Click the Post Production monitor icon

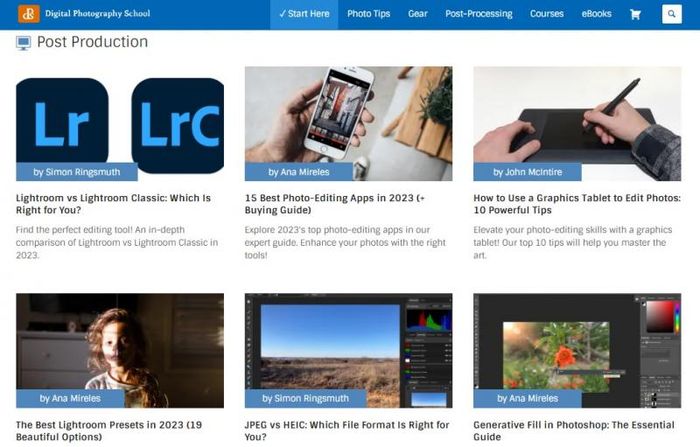(23, 43)
